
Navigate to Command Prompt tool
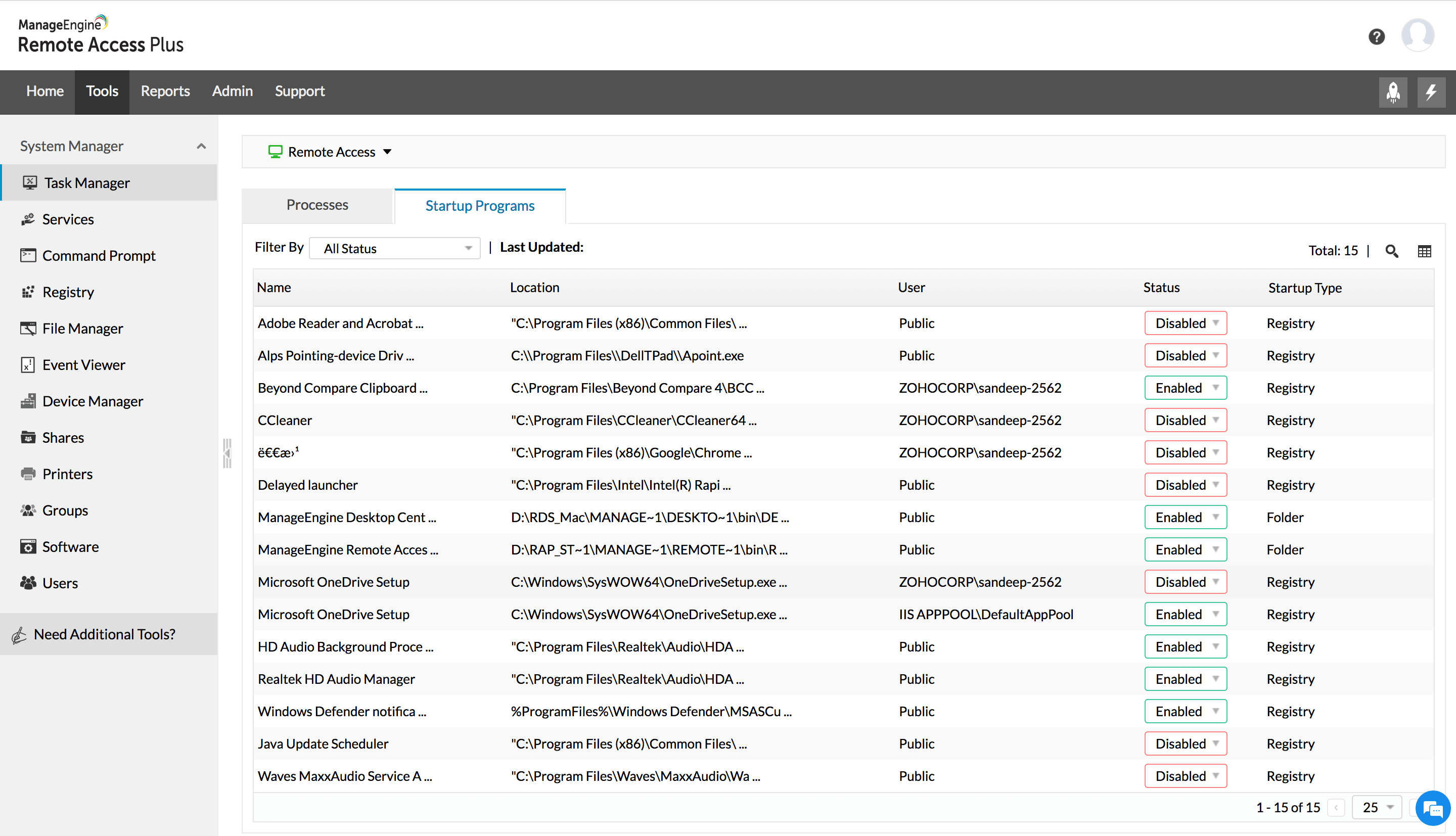(98, 255)
